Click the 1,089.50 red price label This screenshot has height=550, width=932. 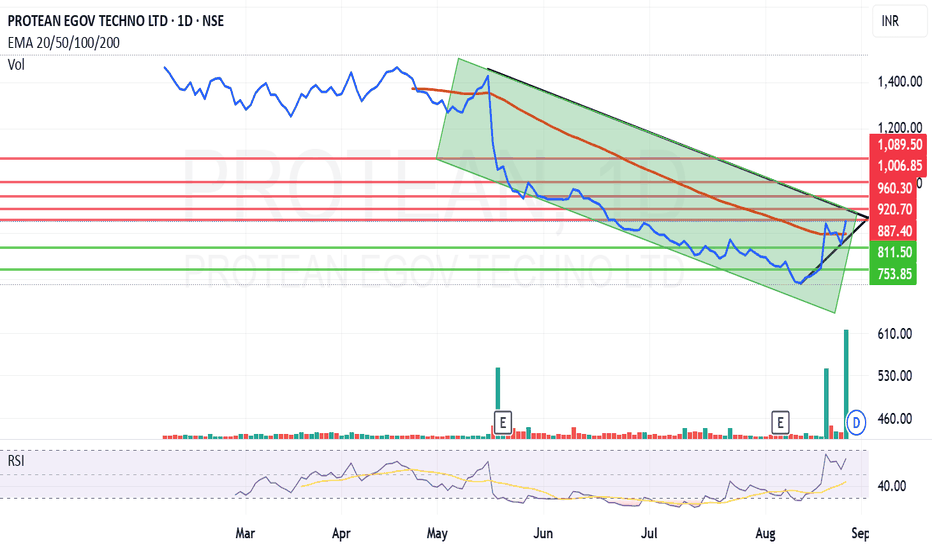tap(899, 144)
